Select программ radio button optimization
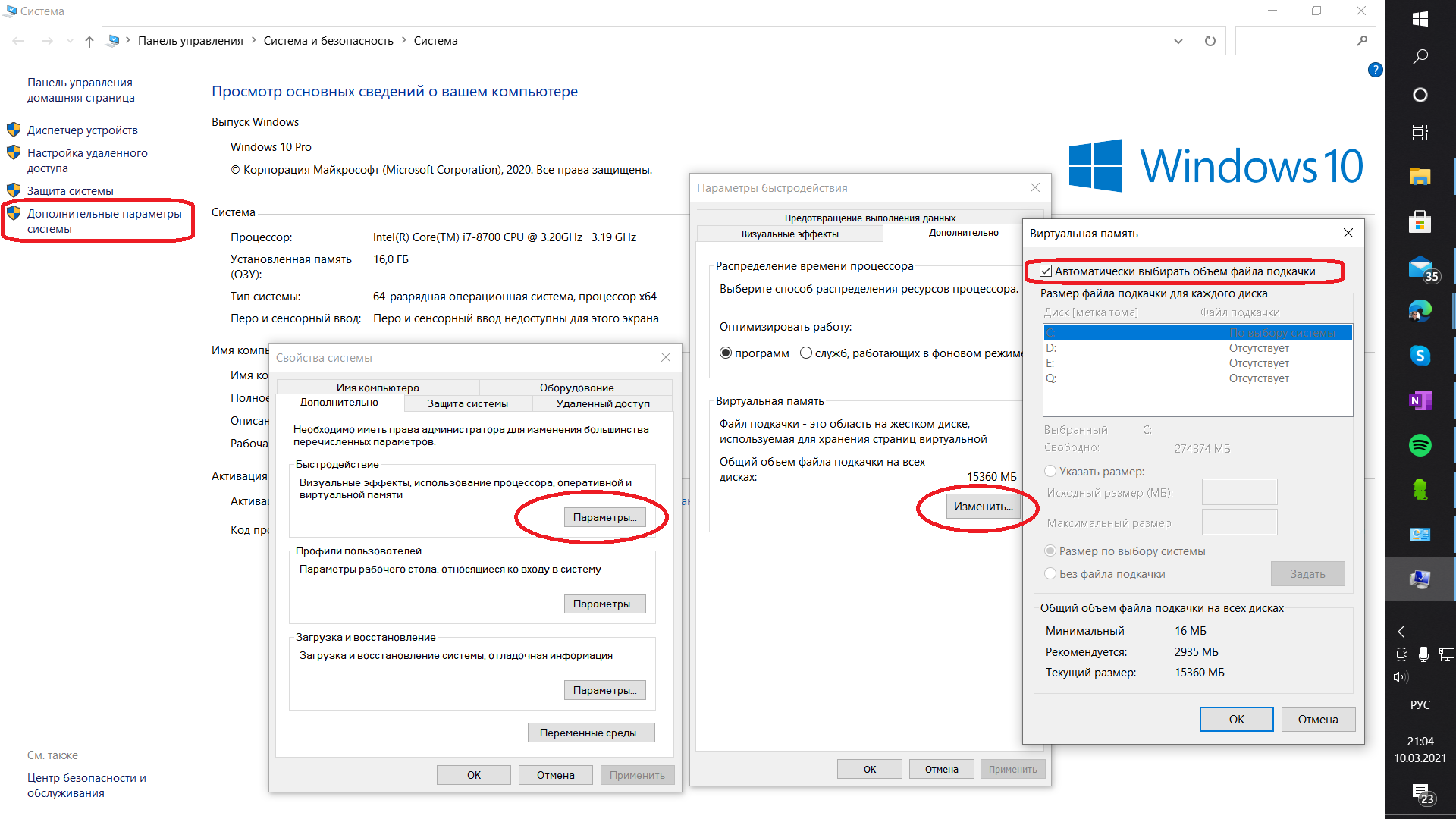Screen dimensions: 1456x819 click(724, 352)
